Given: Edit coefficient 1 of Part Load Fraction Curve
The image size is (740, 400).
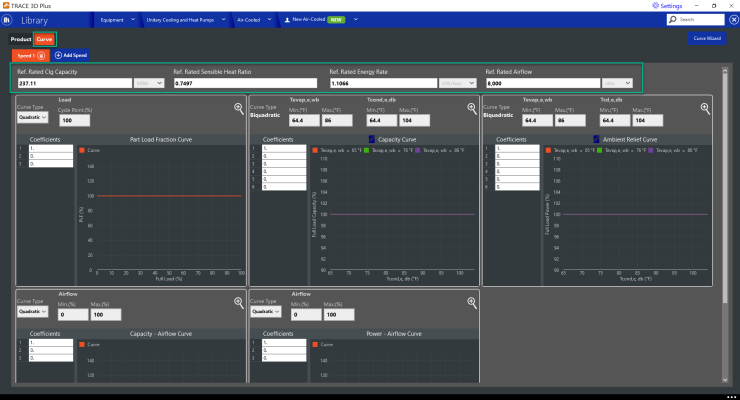Looking at the screenshot, I should [51, 148].
